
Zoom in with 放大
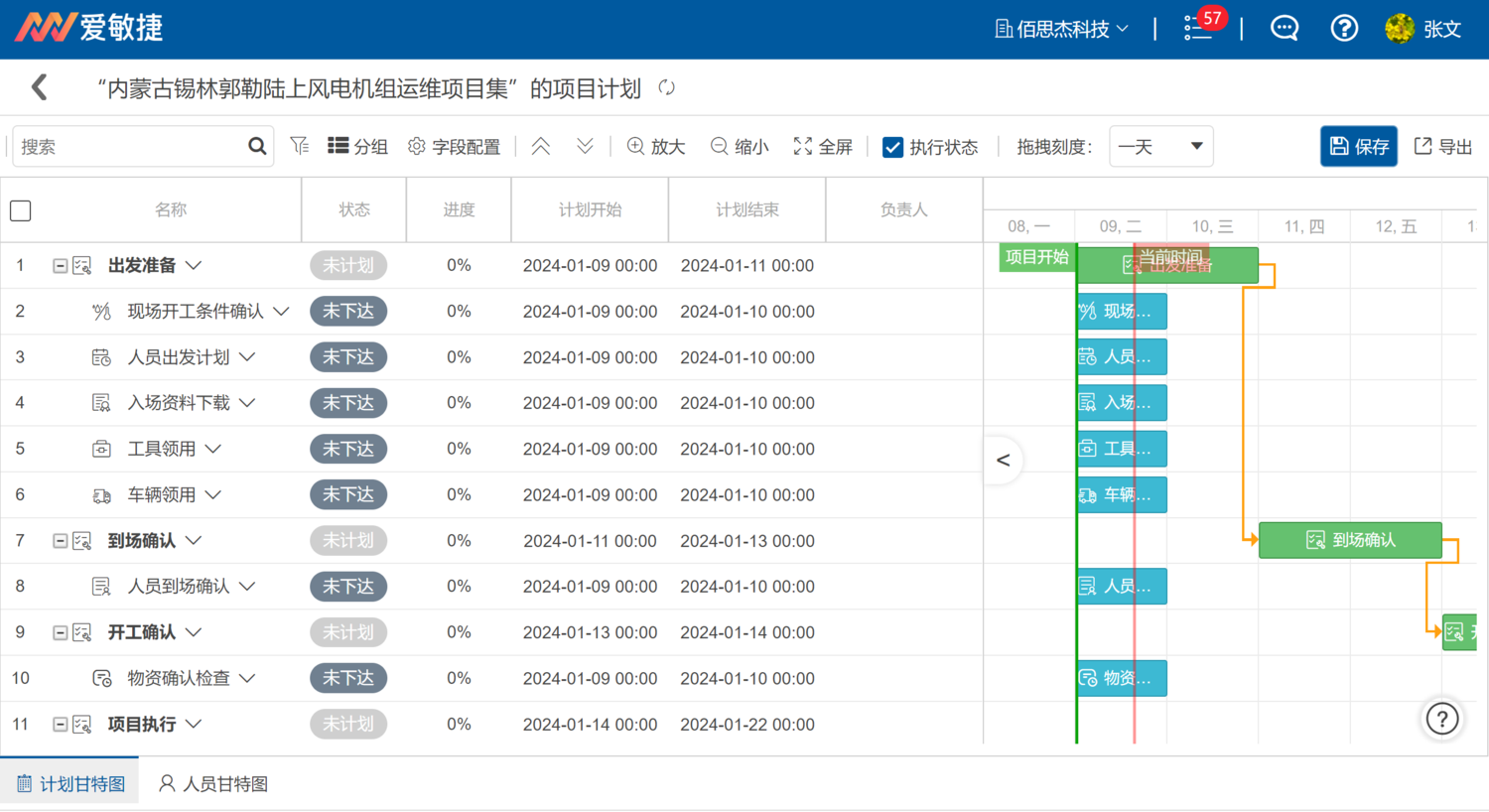coord(656,147)
